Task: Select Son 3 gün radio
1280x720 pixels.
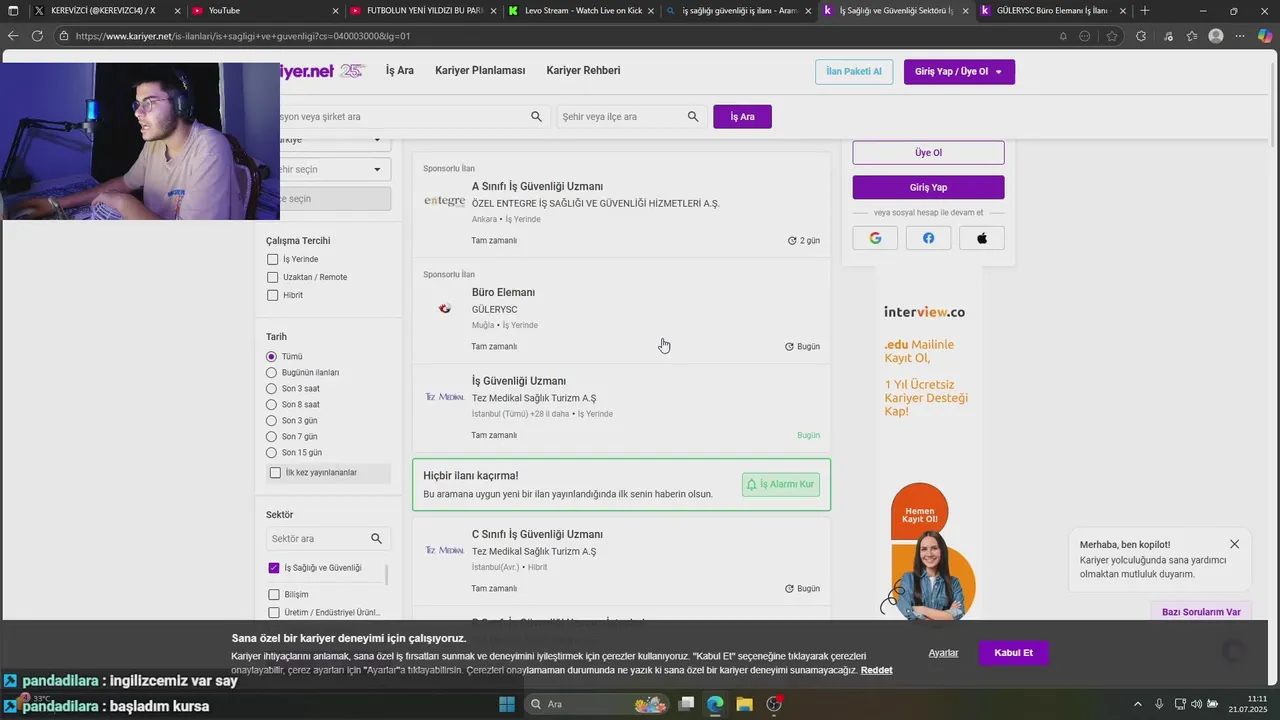Action: click(271, 421)
